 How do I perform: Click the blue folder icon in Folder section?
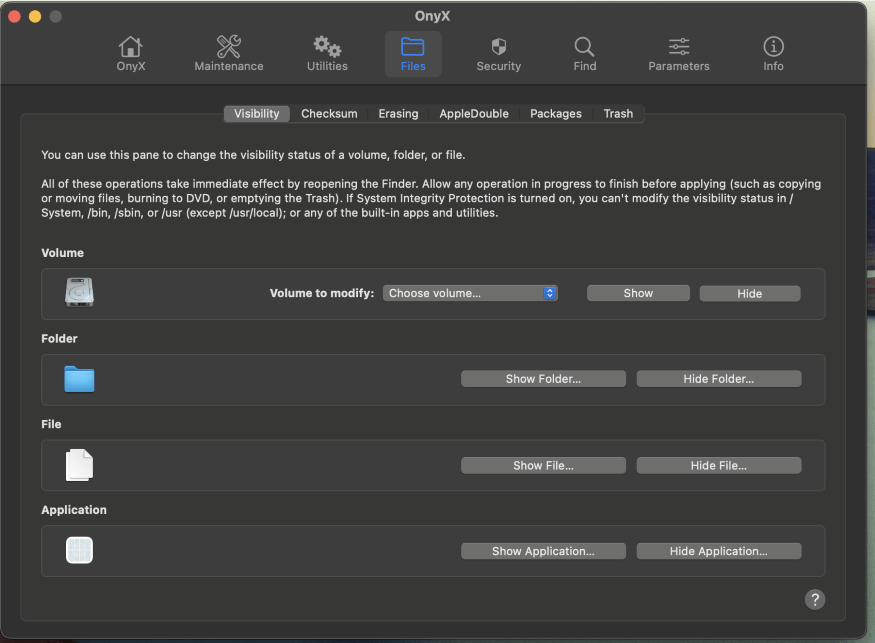(78, 378)
